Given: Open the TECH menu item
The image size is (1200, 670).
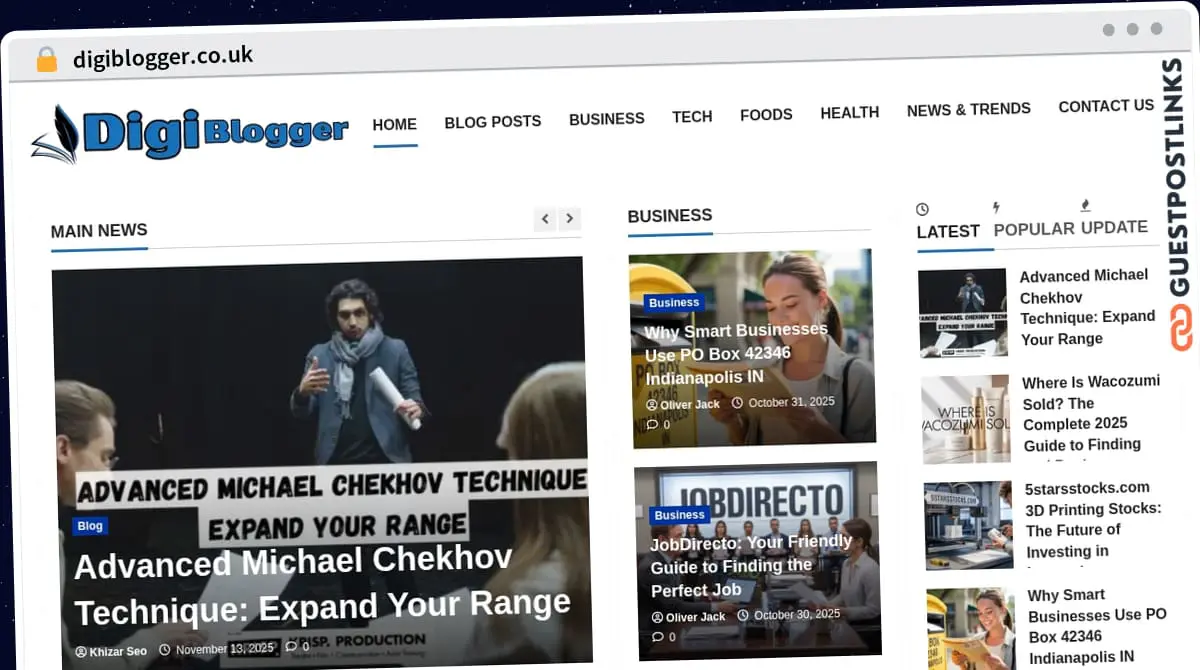Looking at the screenshot, I should (x=692, y=117).
